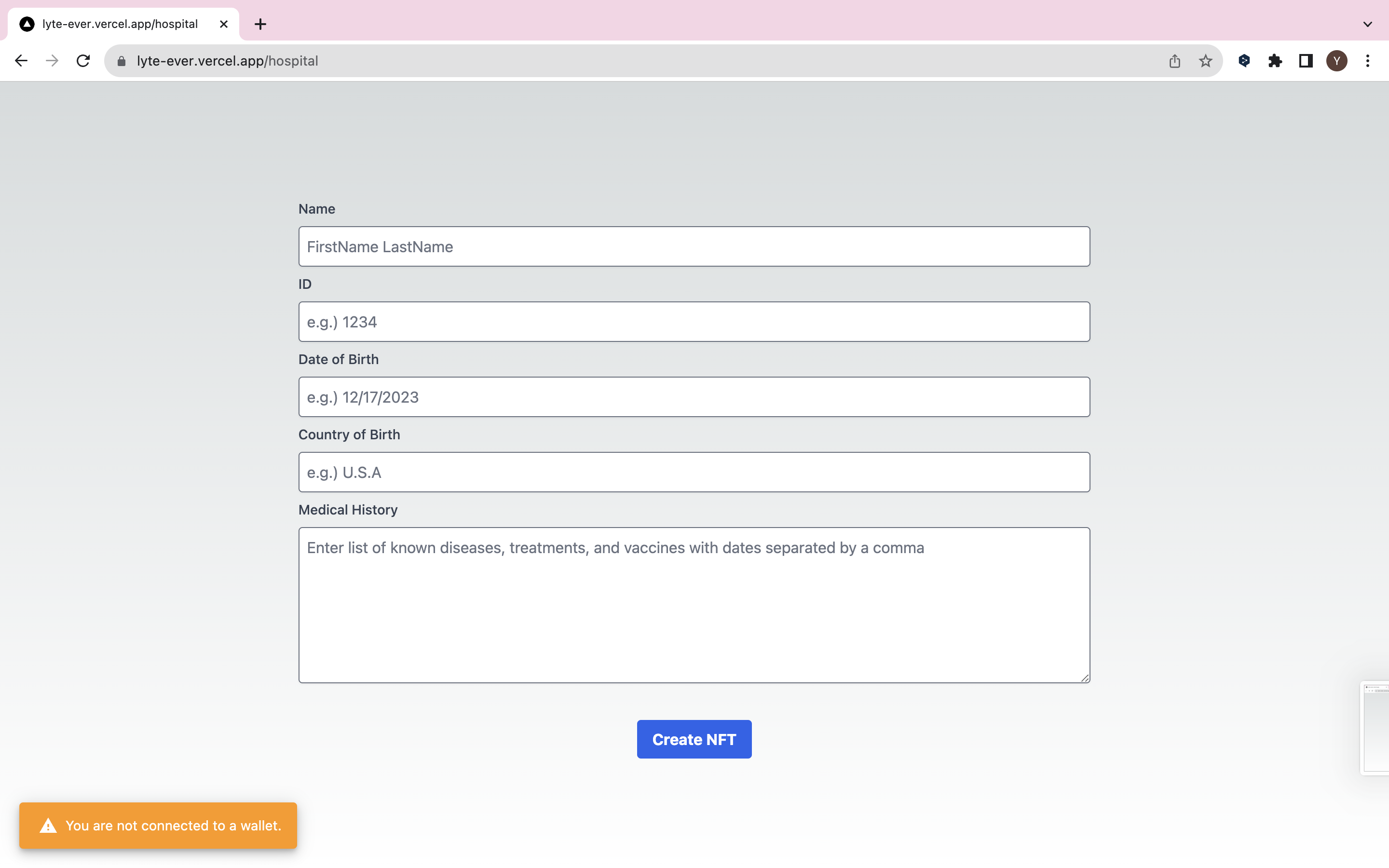Click the browser forward arrow
The width and height of the screenshot is (1389, 868).
(x=52, y=61)
